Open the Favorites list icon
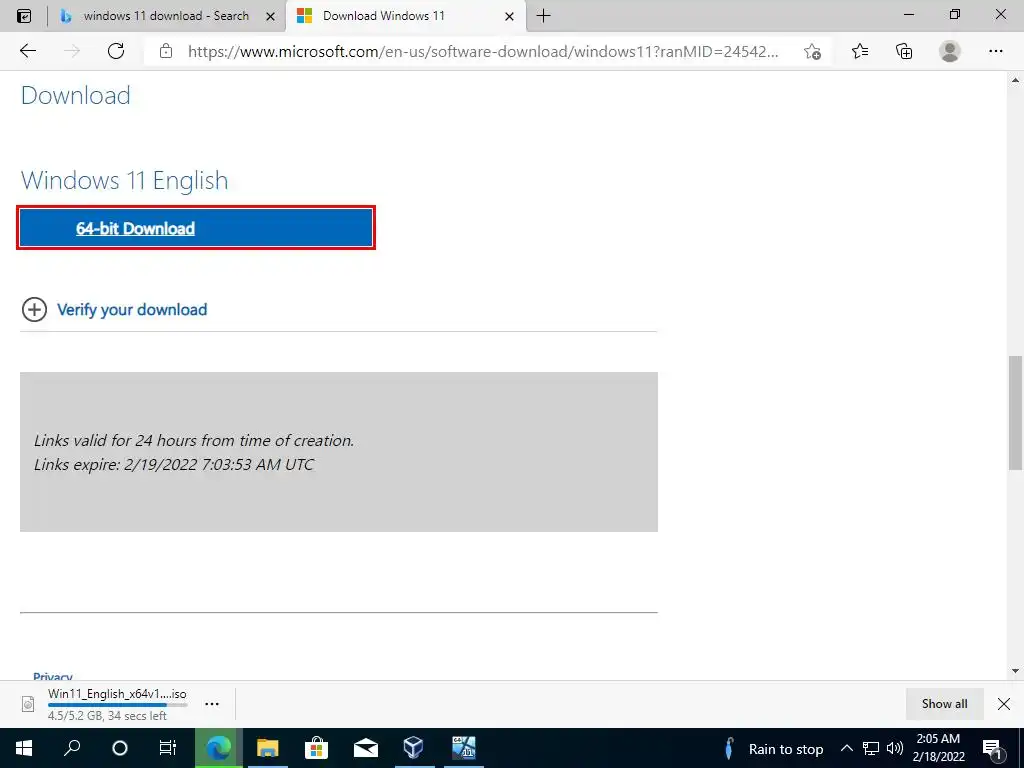The image size is (1024, 768). tap(860, 51)
